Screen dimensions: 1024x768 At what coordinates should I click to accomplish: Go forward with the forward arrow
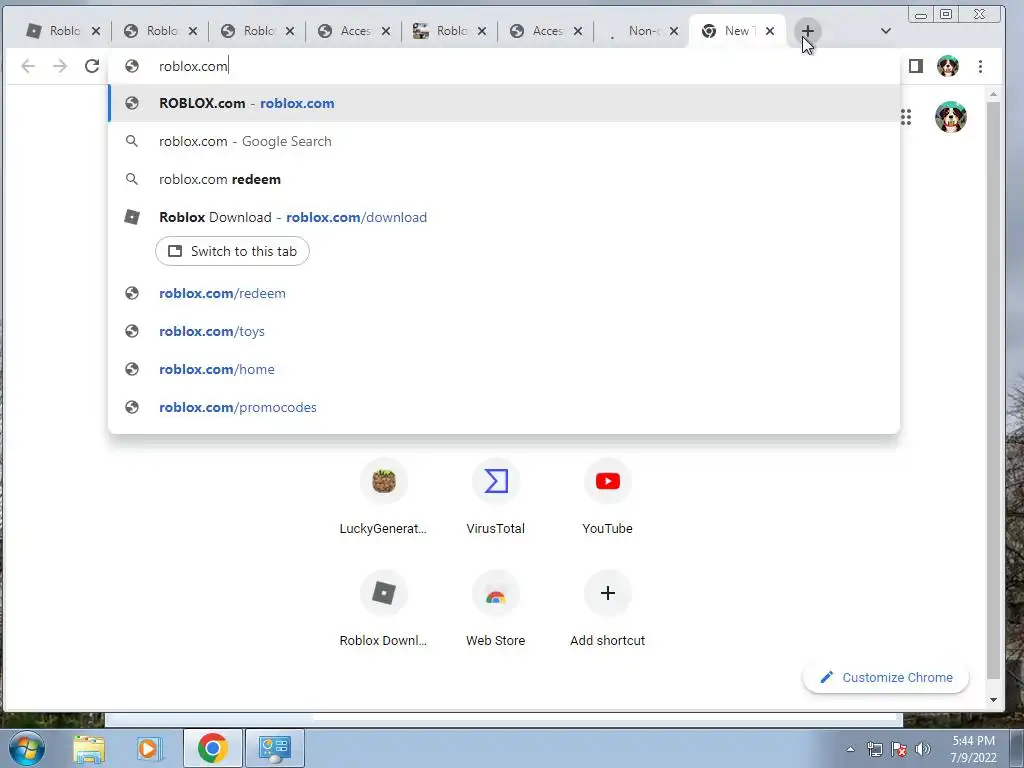59,66
